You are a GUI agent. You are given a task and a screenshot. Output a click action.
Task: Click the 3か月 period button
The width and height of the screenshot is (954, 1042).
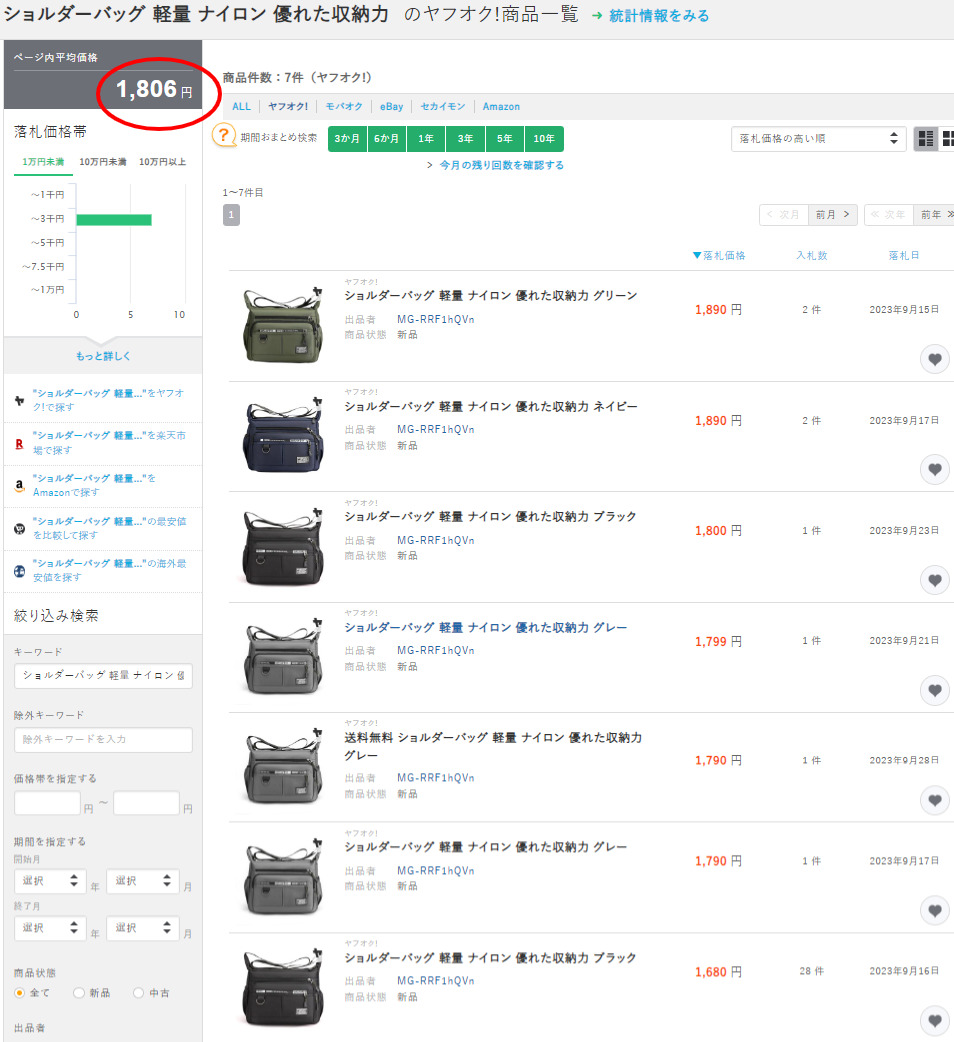pyautogui.click(x=347, y=139)
